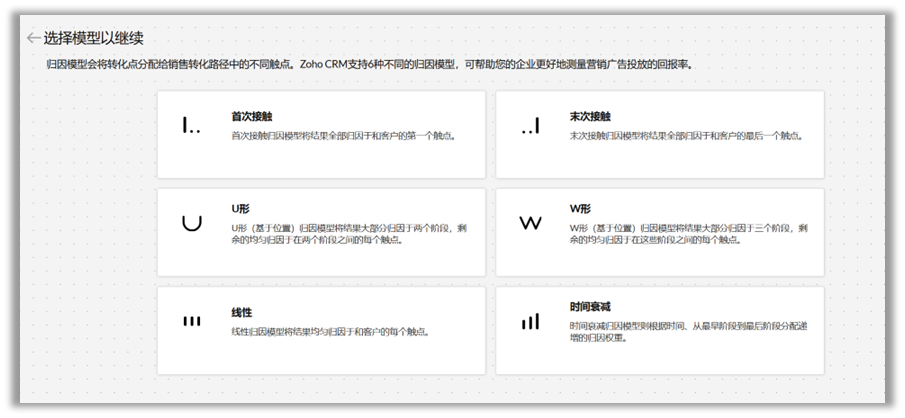
Task: 点击W形模型图标
Action: (530, 223)
